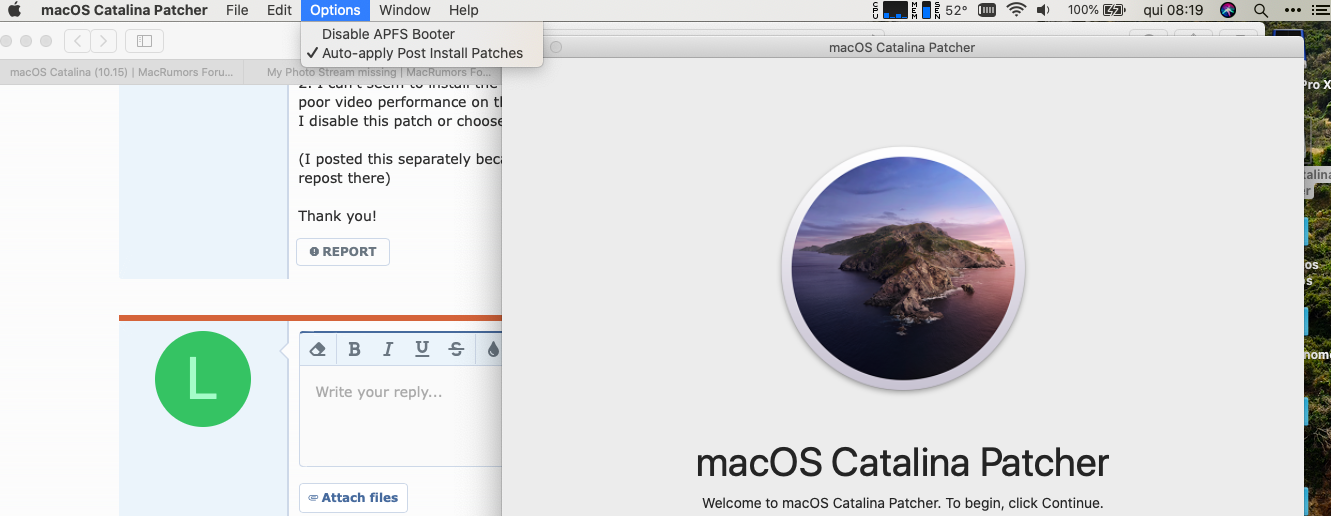The height and width of the screenshot is (516, 1331).
Task: Click the Attach files button
Action: pyautogui.click(x=353, y=498)
